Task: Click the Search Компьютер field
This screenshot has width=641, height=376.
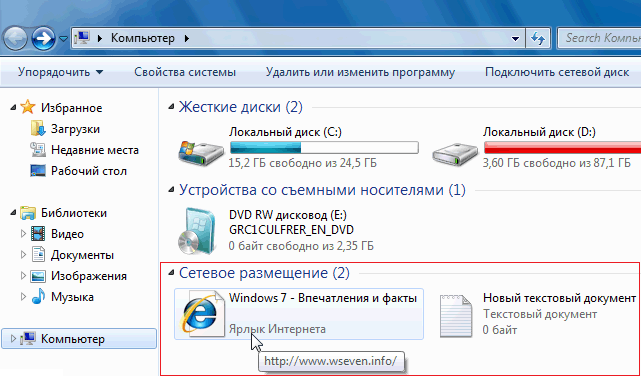Action: click(599, 38)
